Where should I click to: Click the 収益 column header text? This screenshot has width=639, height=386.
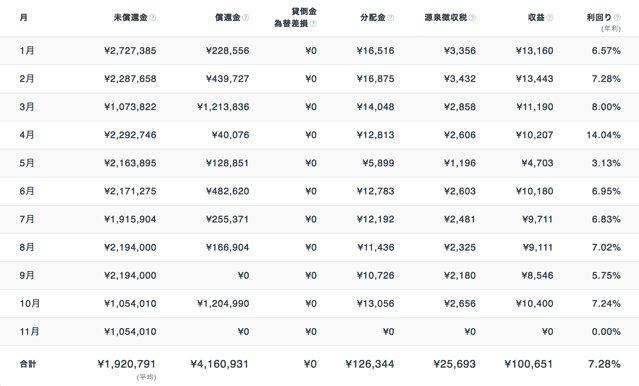(536, 18)
